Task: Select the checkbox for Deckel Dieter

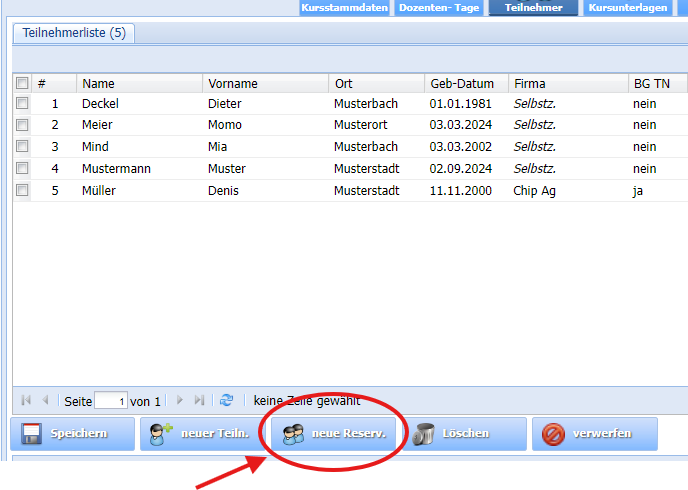Action: (22, 103)
